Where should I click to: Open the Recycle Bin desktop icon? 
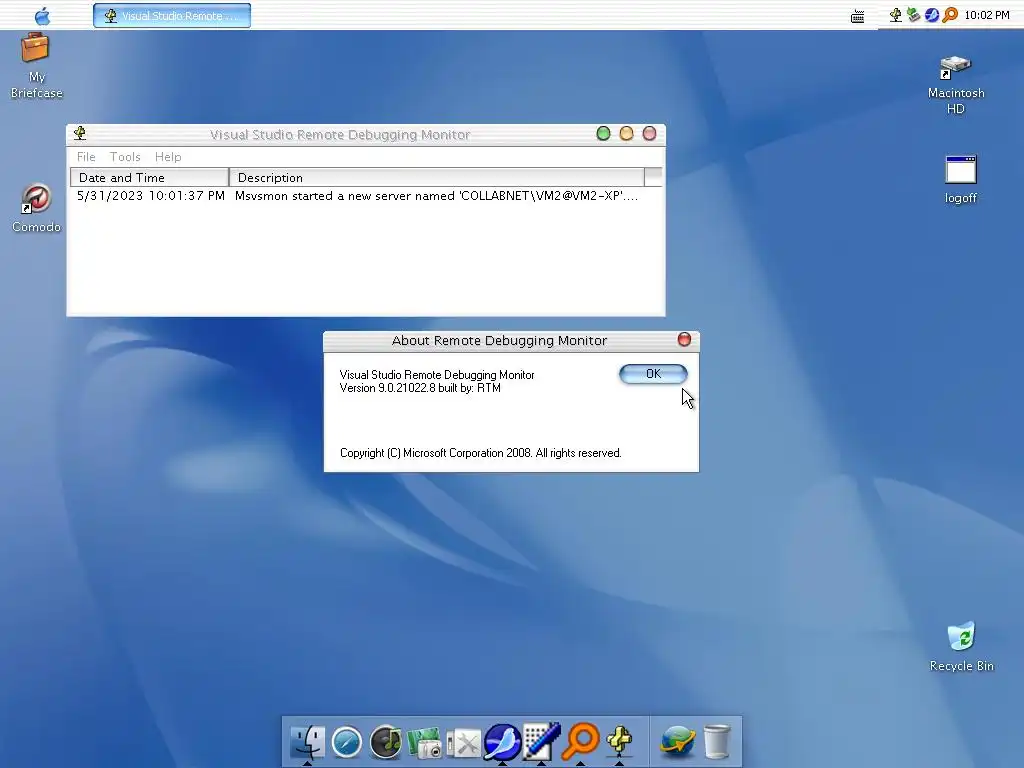(x=961, y=647)
